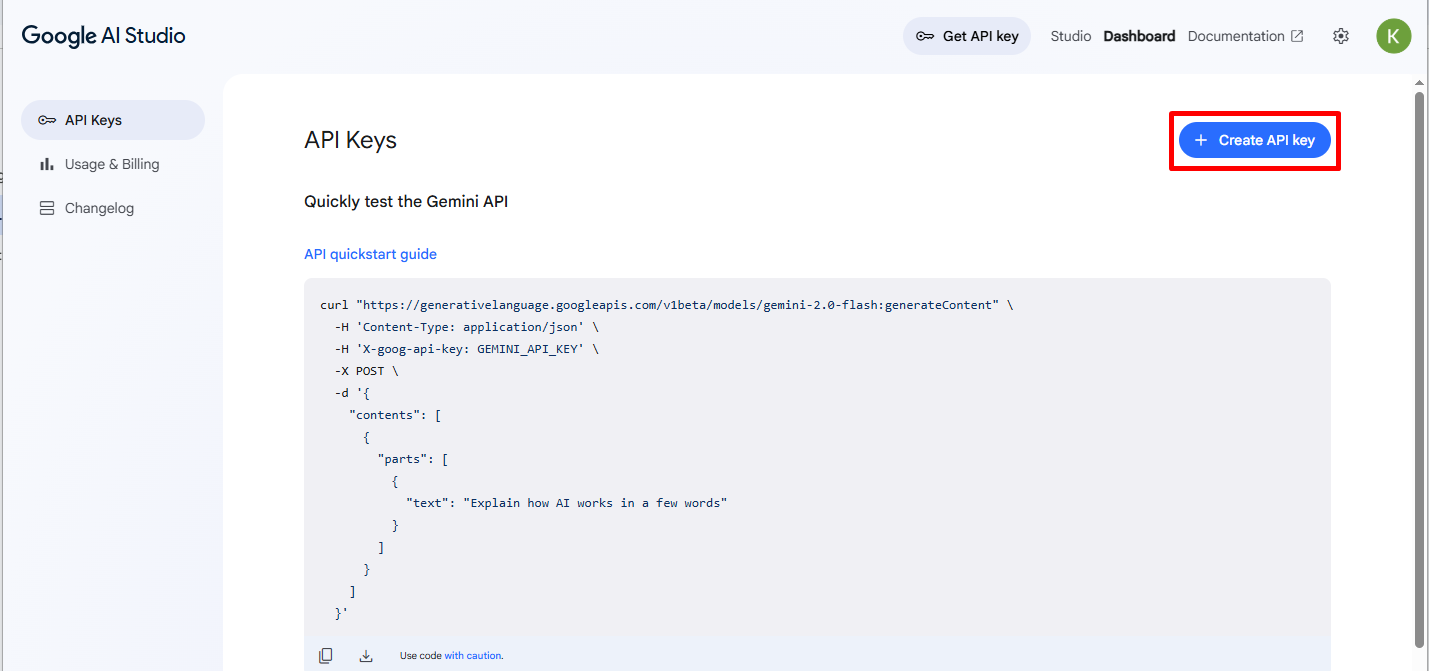Click the "Content-Type: application/json" code line

467,327
